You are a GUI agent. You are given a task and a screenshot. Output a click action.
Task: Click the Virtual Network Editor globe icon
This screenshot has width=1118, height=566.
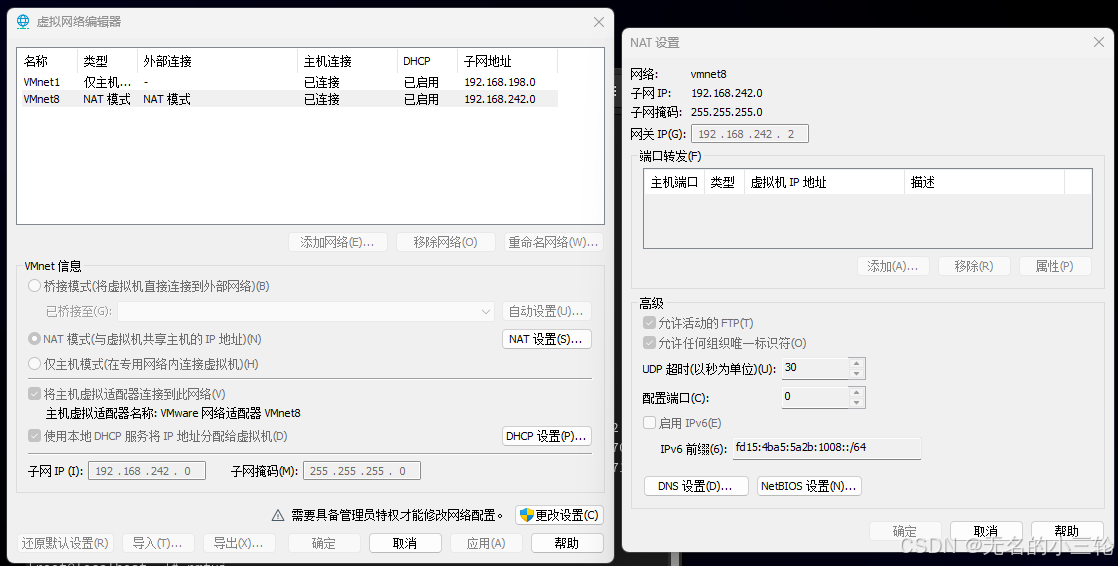tap(24, 21)
